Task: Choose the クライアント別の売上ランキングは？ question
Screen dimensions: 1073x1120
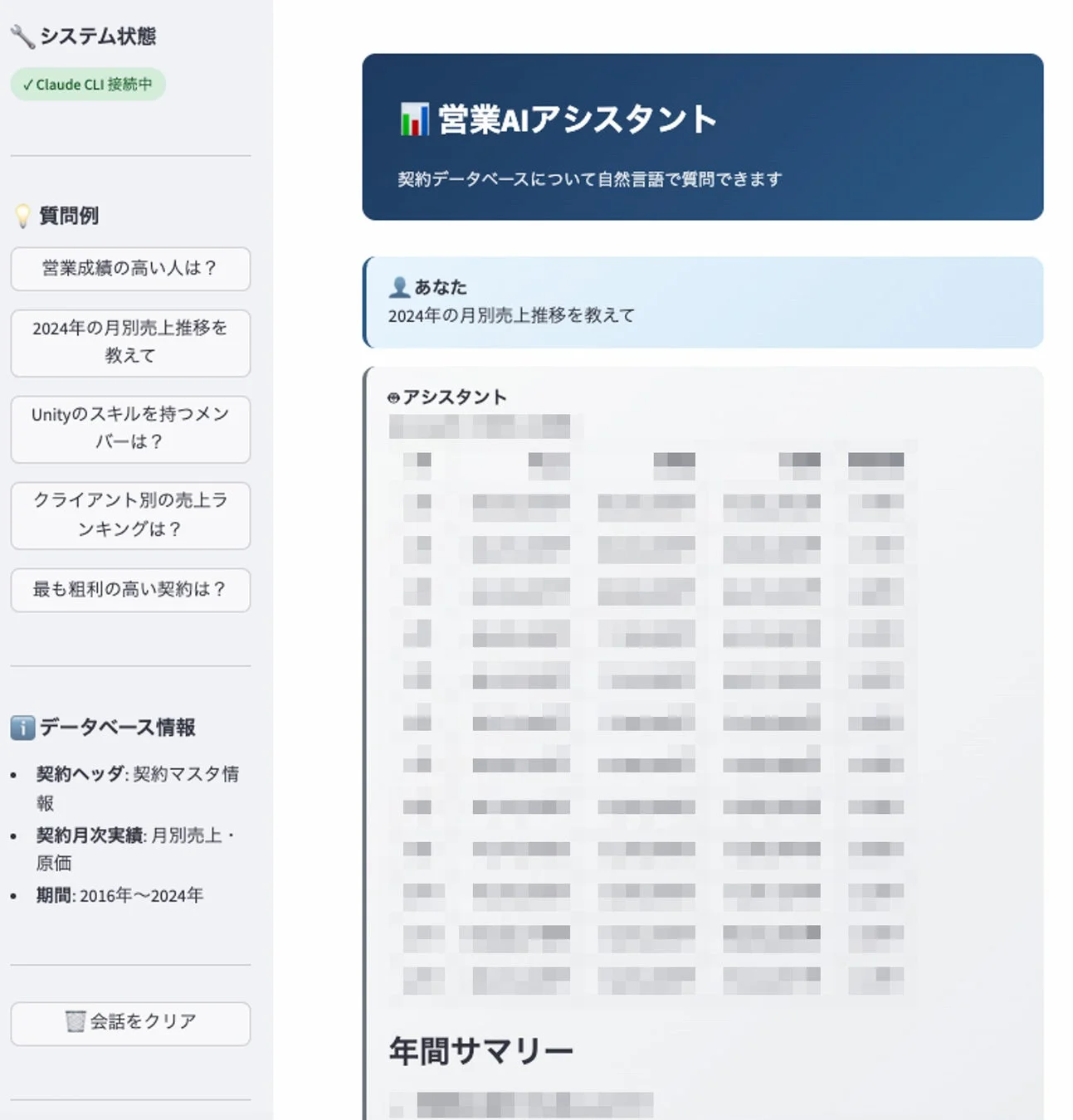Action: coord(129,514)
